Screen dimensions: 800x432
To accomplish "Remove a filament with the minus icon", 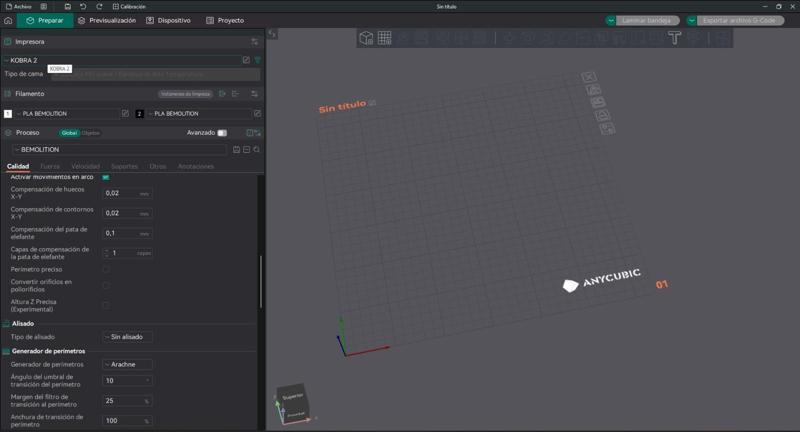I will tap(235, 94).
